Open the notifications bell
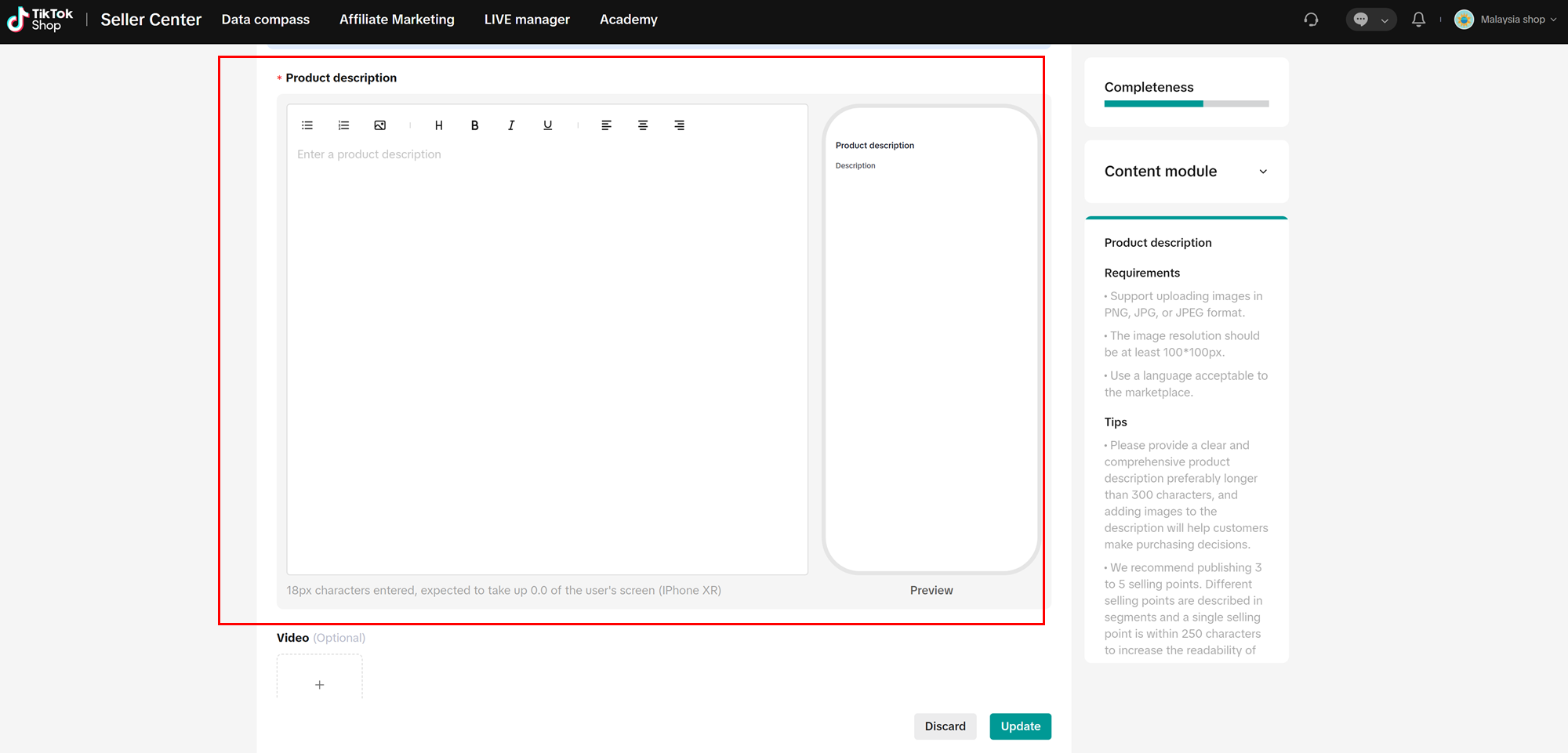Image resolution: width=1568 pixels, height=753 pixels. click(x=1418, y=20)
